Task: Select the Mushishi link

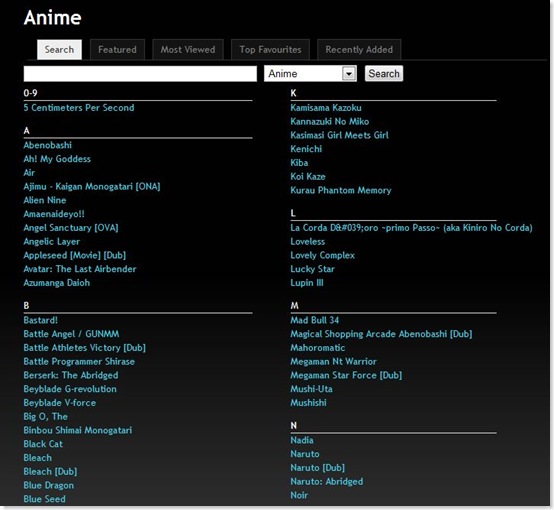Action: click(308, 403)
